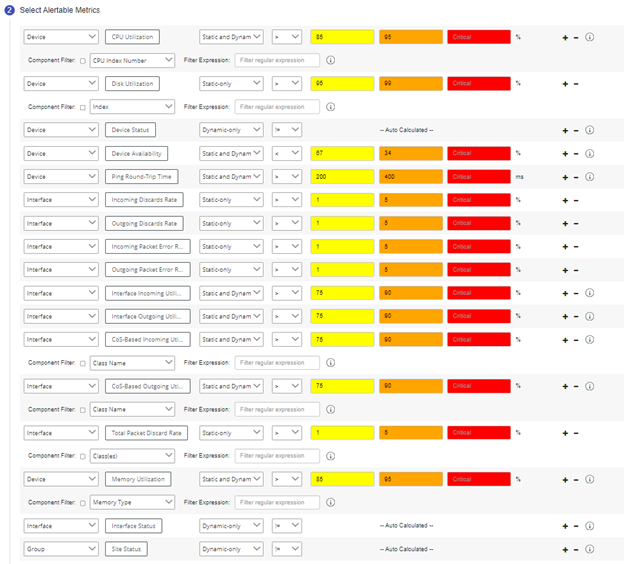This screenshot has height=564, width=624.
Task: Click Filter Expression field for Memory Type
Action: click(x=277, y=502)
